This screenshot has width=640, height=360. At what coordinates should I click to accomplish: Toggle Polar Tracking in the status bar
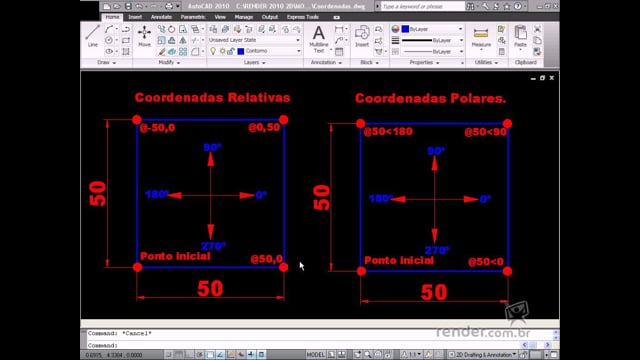pyautogui.click(x=200, y=354)
